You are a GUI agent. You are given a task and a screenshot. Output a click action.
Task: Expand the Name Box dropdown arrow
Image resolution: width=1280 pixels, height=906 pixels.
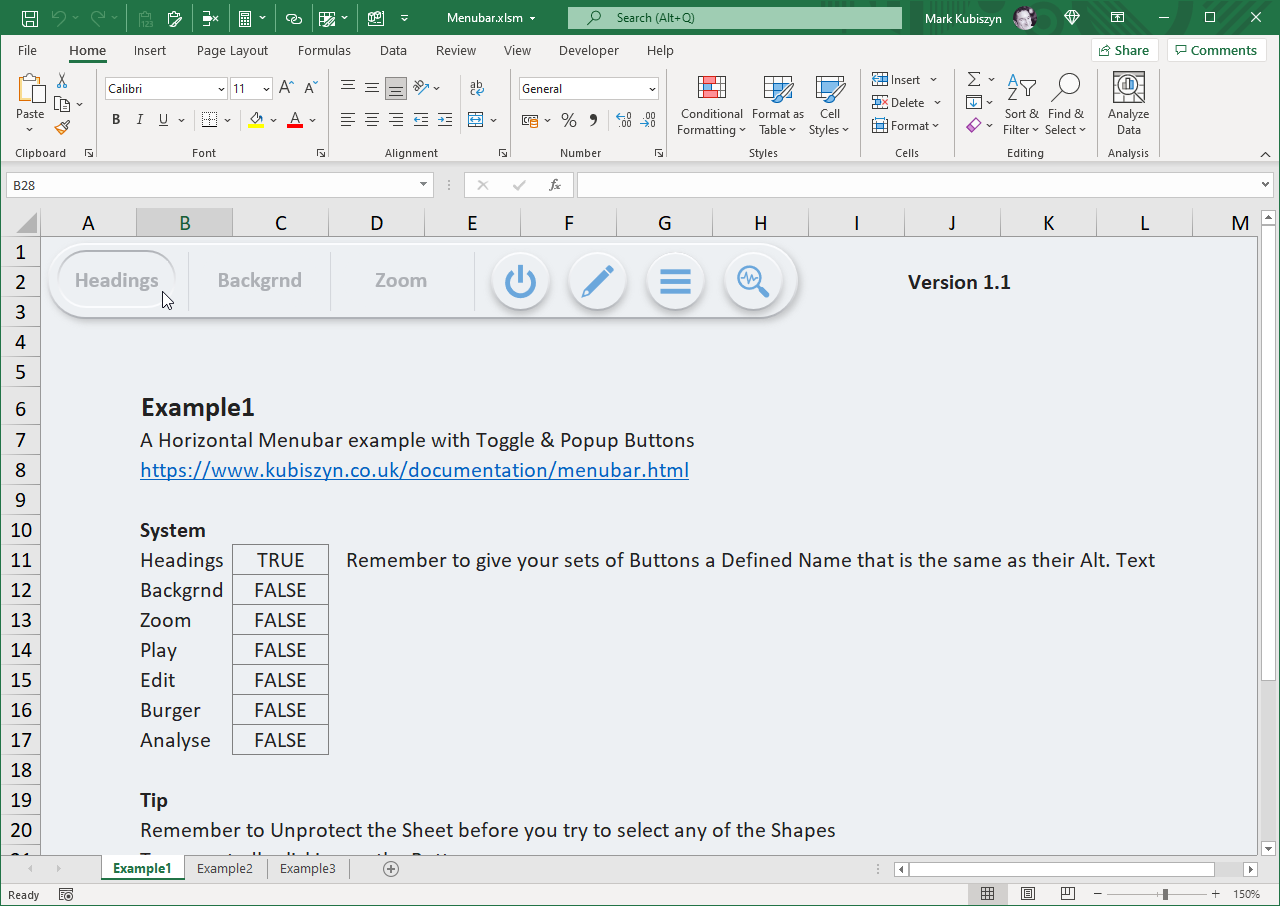pyautogui.click(x=424, y=186)
